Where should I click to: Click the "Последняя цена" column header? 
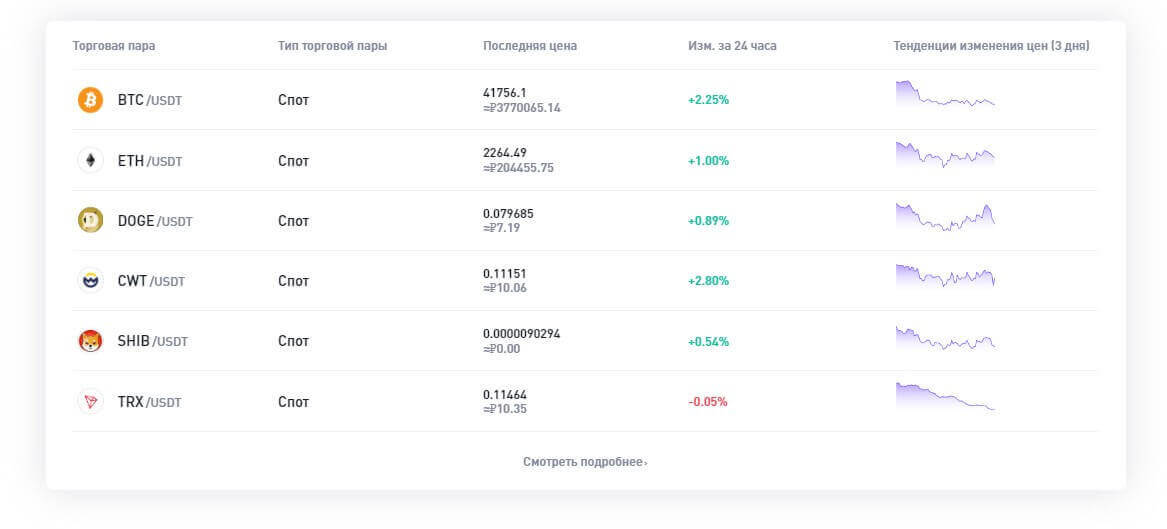click(x=529, y=46)
